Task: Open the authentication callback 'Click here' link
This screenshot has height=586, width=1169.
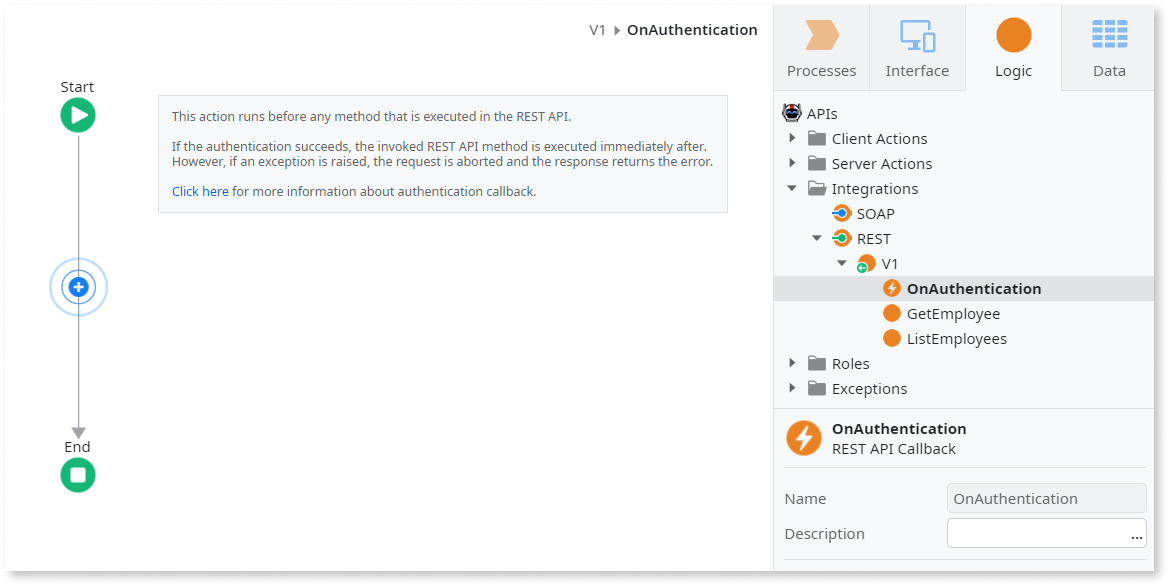Action: click(200, 190)
